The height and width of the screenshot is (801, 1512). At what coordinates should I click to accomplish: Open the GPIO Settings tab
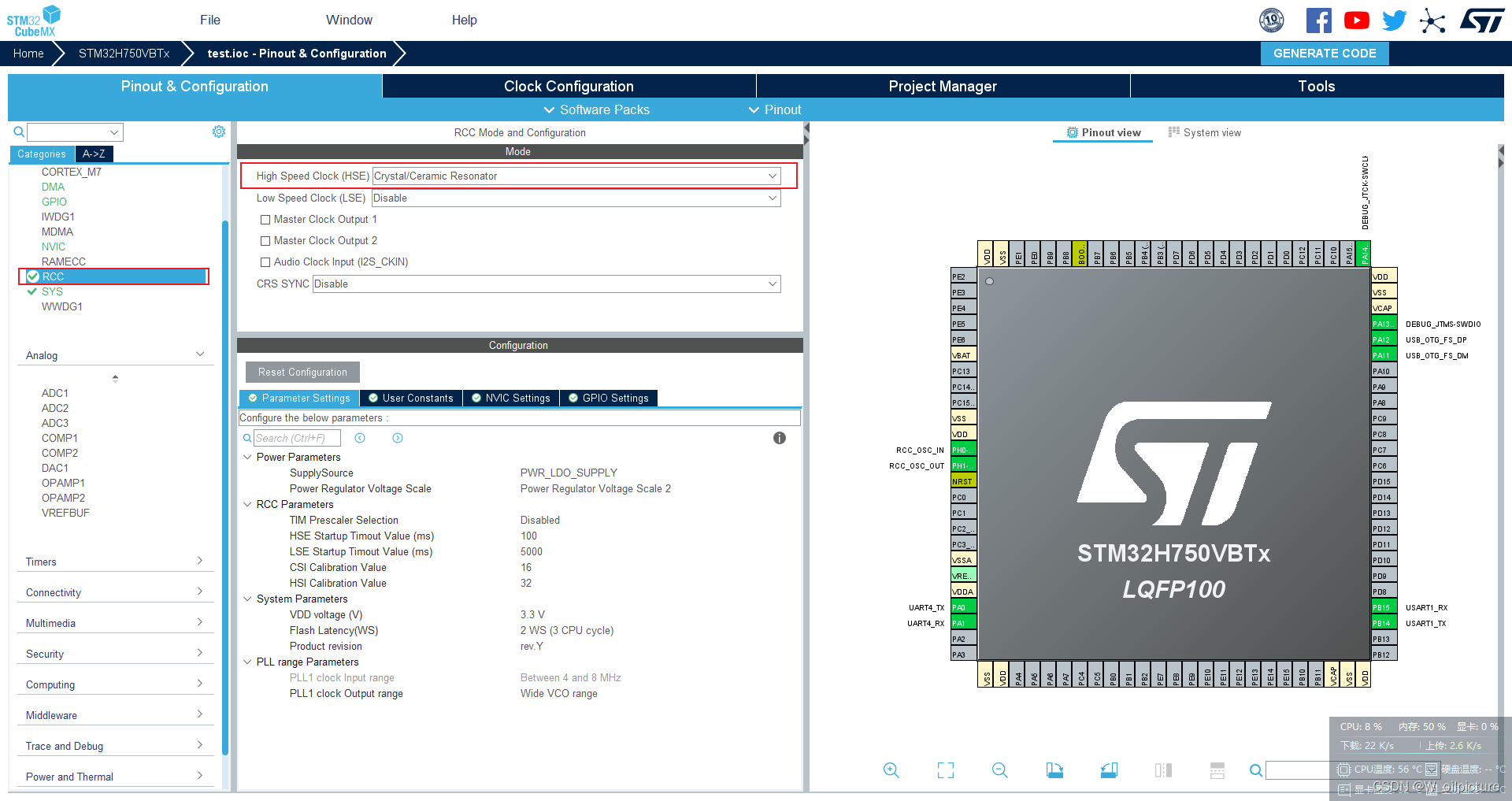pos(609,398)
